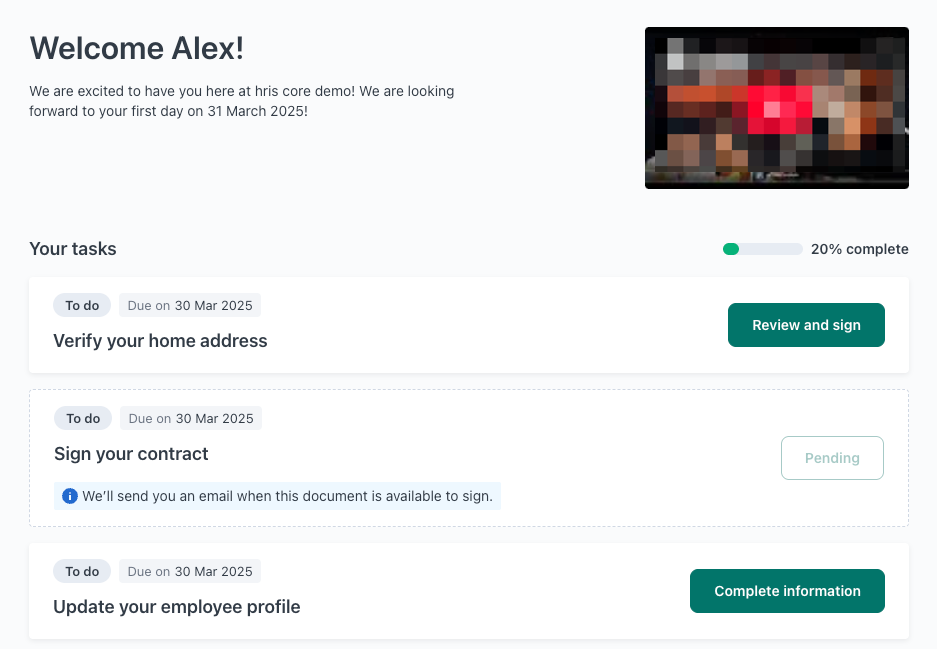Viewport: 937px width, 649px height.
Task: Click the green task progress bar
Action: tap(762, 249)
